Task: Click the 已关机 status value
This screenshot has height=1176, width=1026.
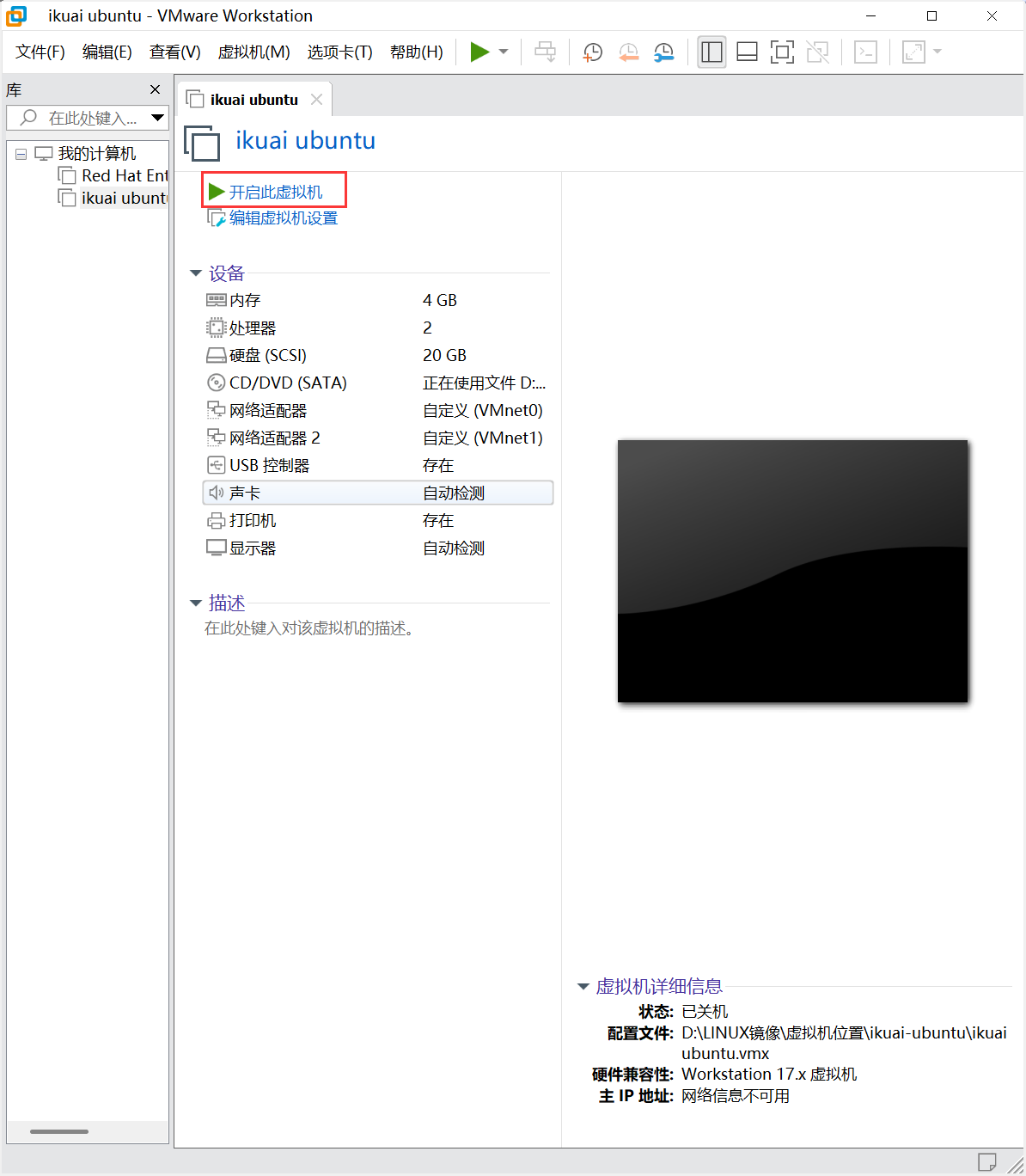Action: 705,1012
